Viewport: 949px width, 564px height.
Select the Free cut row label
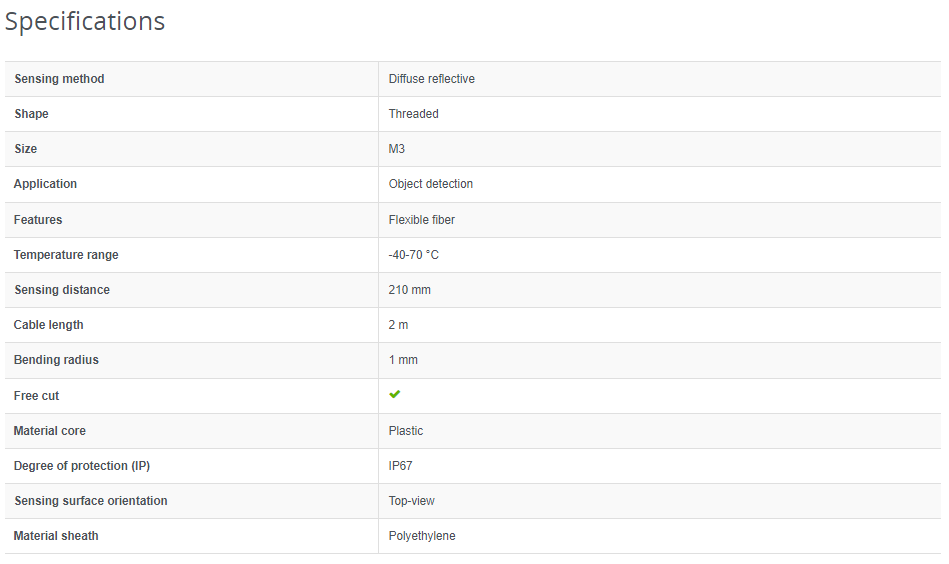coord(36,396)
